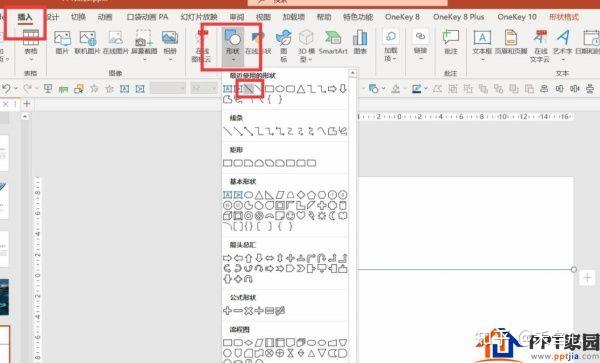Open the 形状 (Shapes) dropdown button
The height and width of the screenshot is (363, 600).
coord(233,46)
